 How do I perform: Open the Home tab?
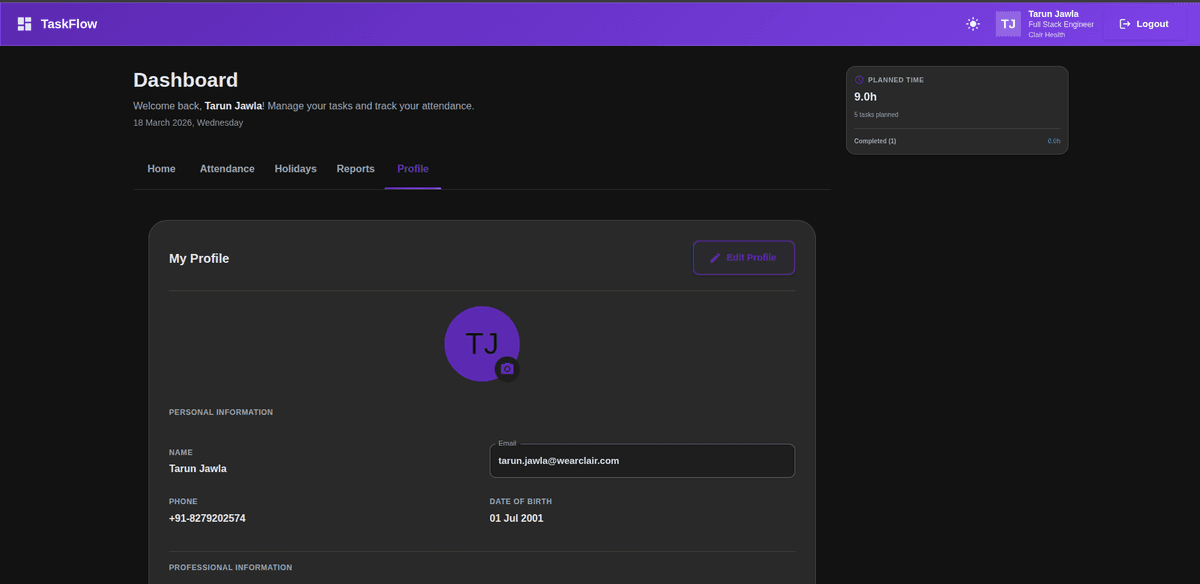[161, 168]
